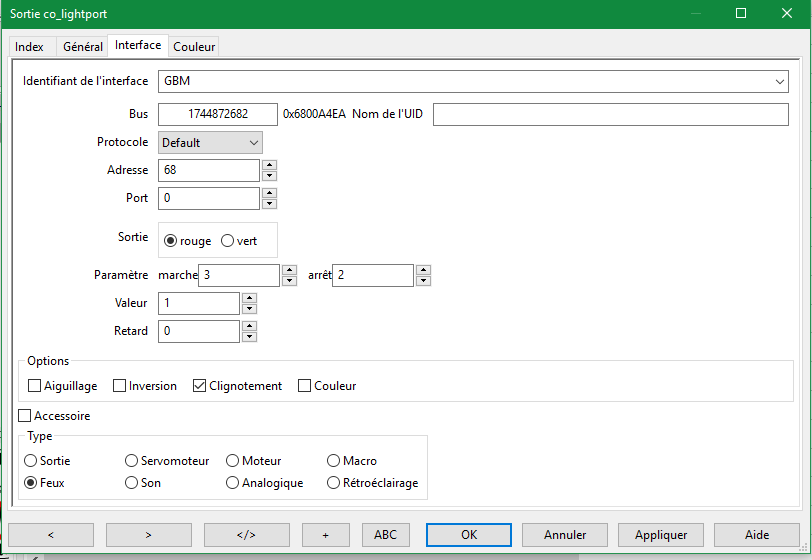Tick the Accessoire checkbox
Viewport: 812px width, 560px height.
(25, 415)
